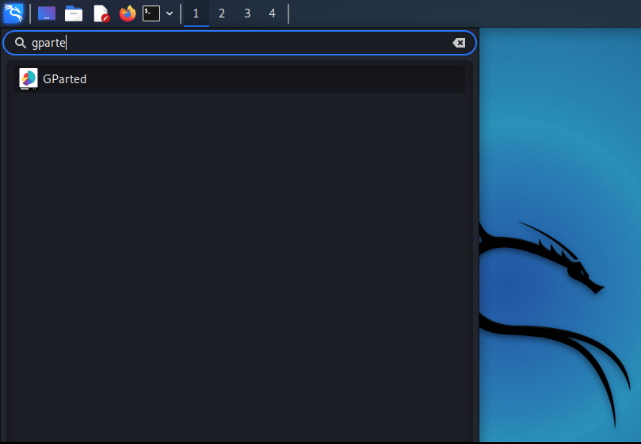Click the search field containing 'gparte'
The width and height of the screenshot is (641, 444).
[240, 43]
